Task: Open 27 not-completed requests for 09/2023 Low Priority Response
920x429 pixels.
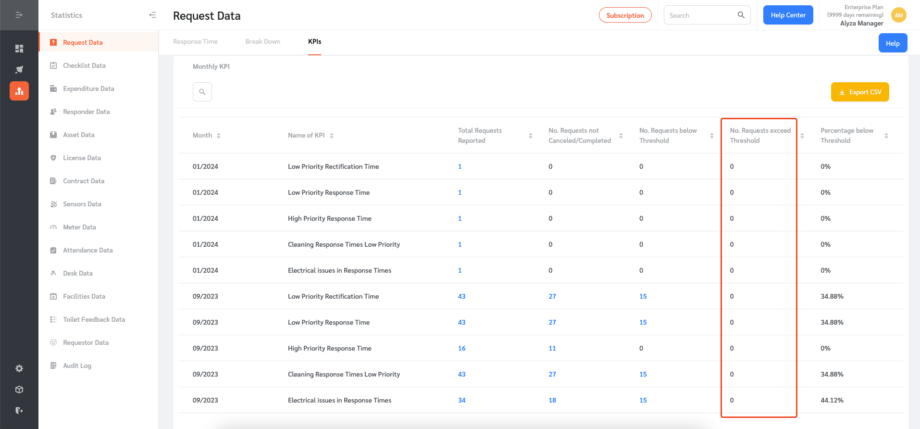Action: (552, 322)
